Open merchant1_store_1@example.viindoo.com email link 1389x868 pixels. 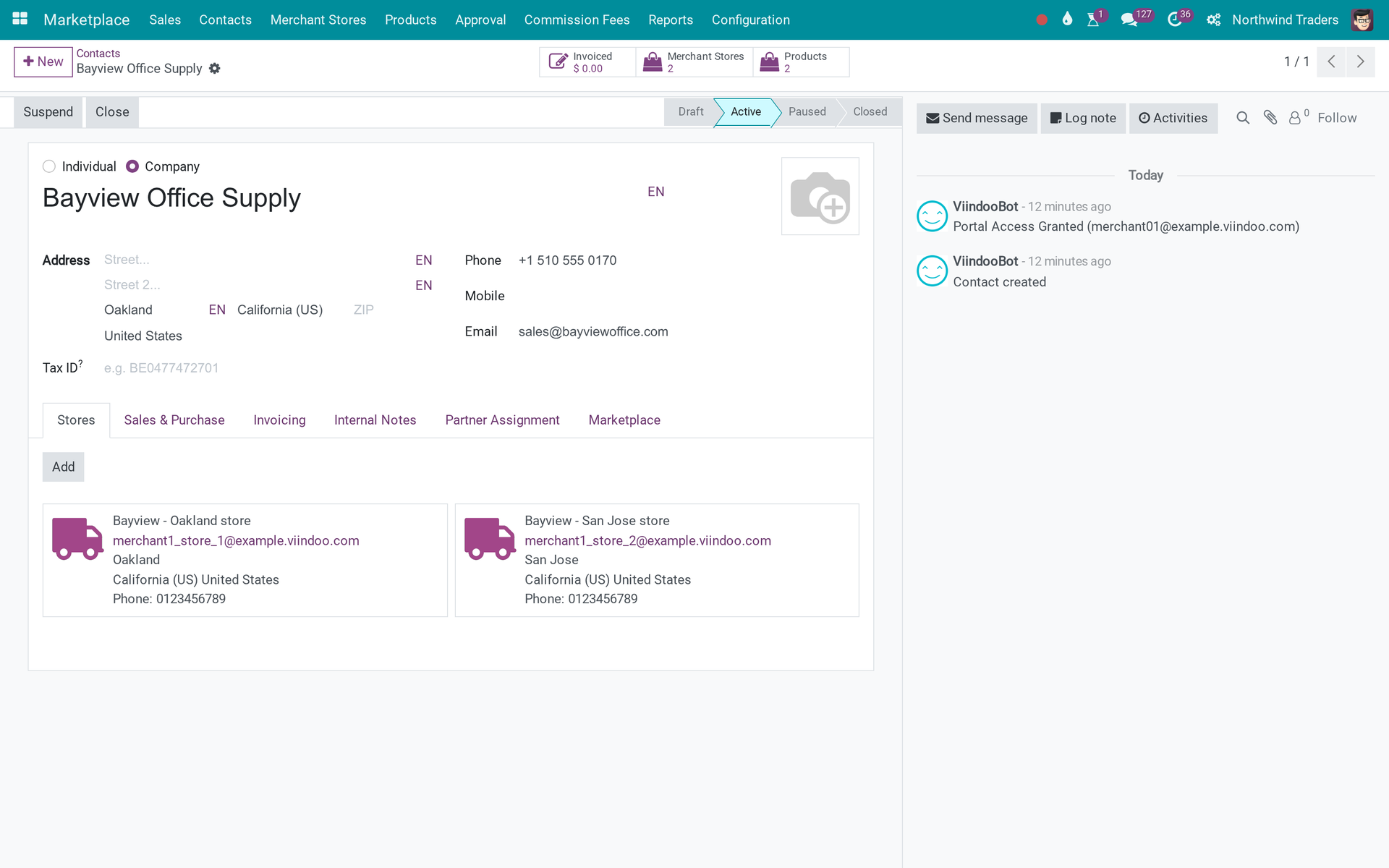coord(236,540)
